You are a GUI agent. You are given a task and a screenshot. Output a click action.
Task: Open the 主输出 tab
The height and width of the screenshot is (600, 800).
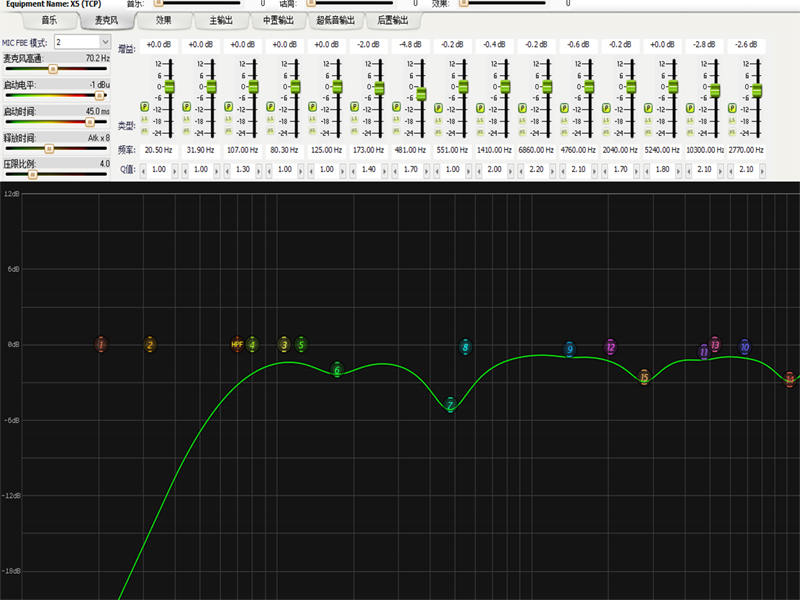221,20
